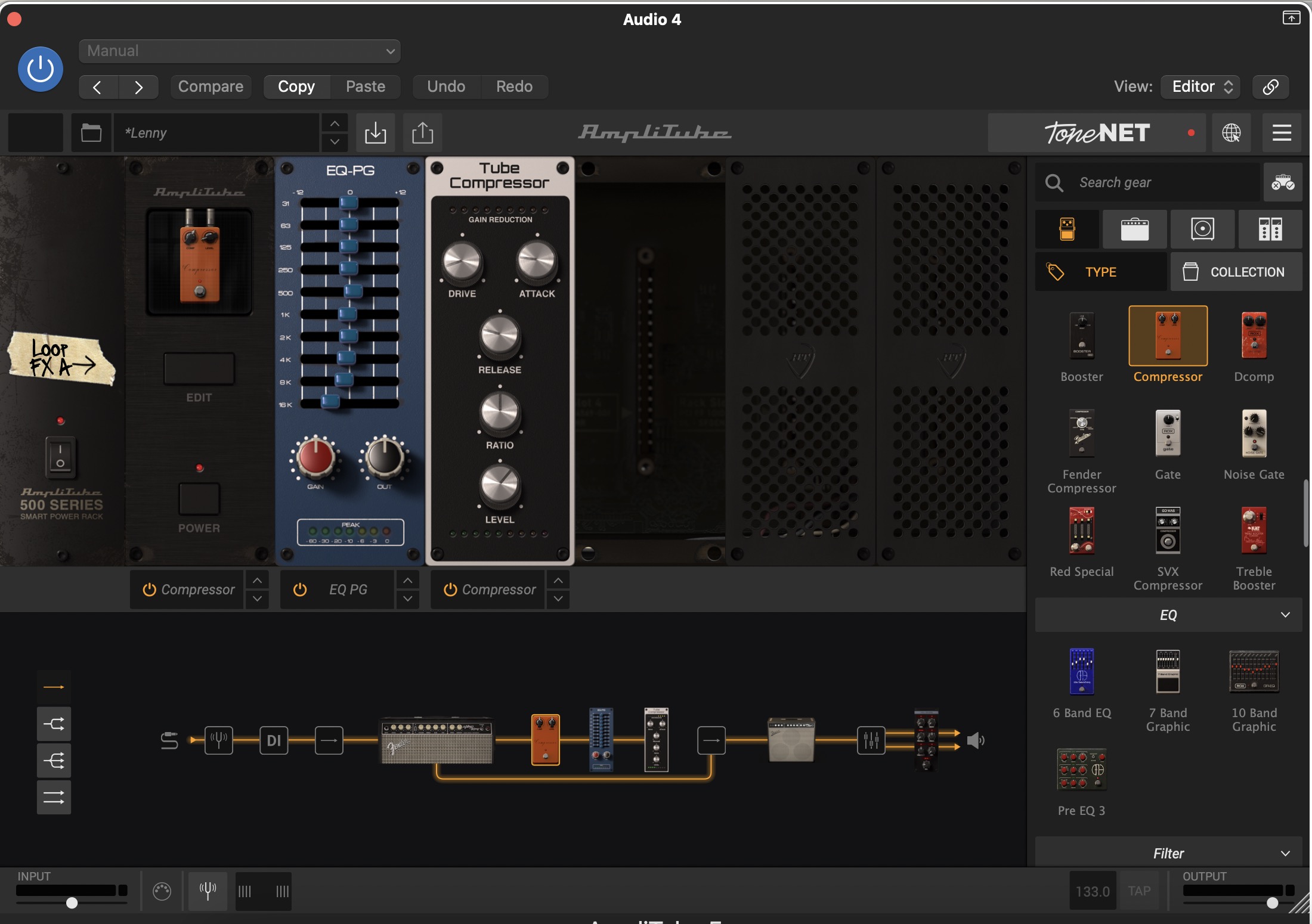Click up chevron beside EQ PG slot
1312x924 pixels.
[x=407, y=580]
